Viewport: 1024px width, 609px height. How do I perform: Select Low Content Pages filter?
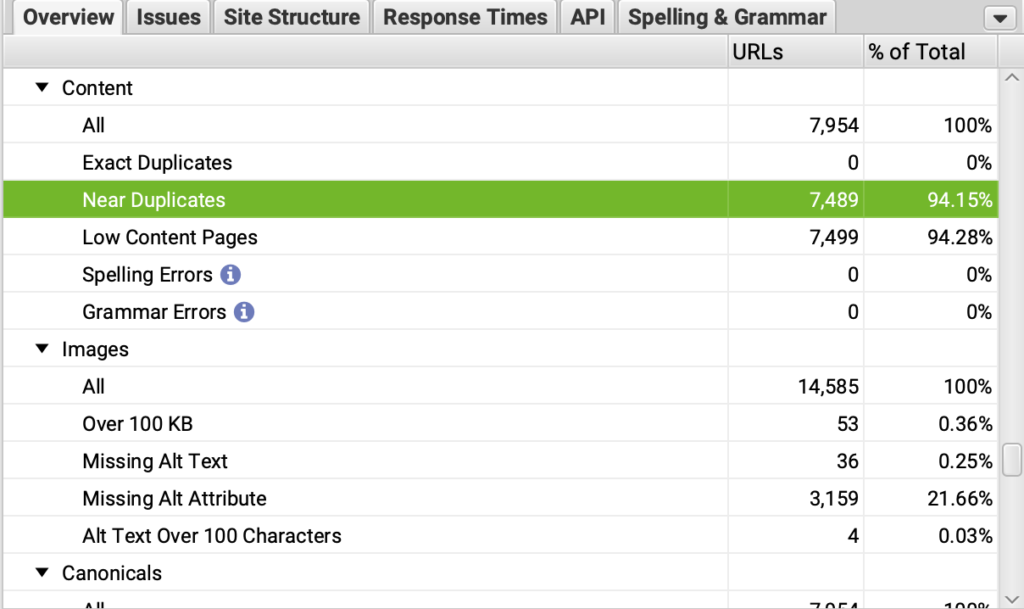point(170,238)
